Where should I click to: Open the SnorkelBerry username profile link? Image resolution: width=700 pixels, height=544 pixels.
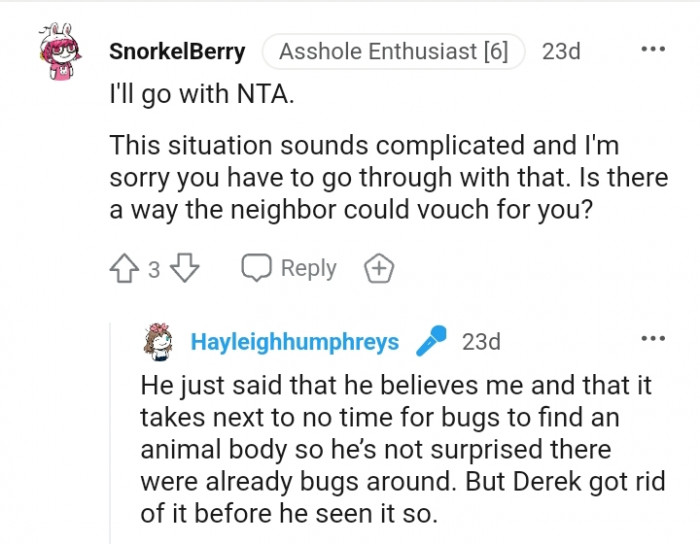[x=177, y=52]
